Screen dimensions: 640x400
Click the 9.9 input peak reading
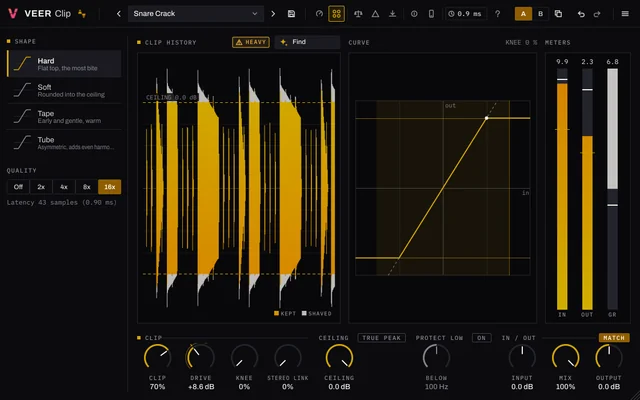(x=562, y=62)
